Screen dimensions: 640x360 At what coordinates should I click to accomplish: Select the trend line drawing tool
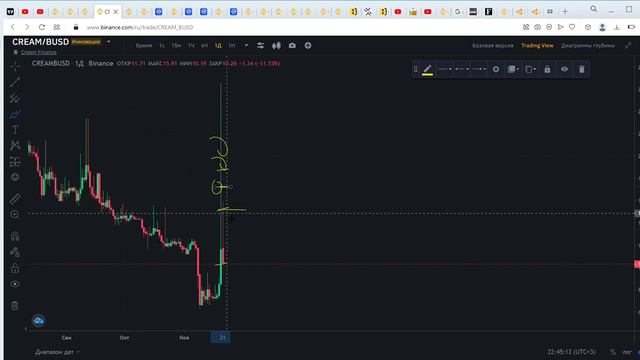click(15, 82)
